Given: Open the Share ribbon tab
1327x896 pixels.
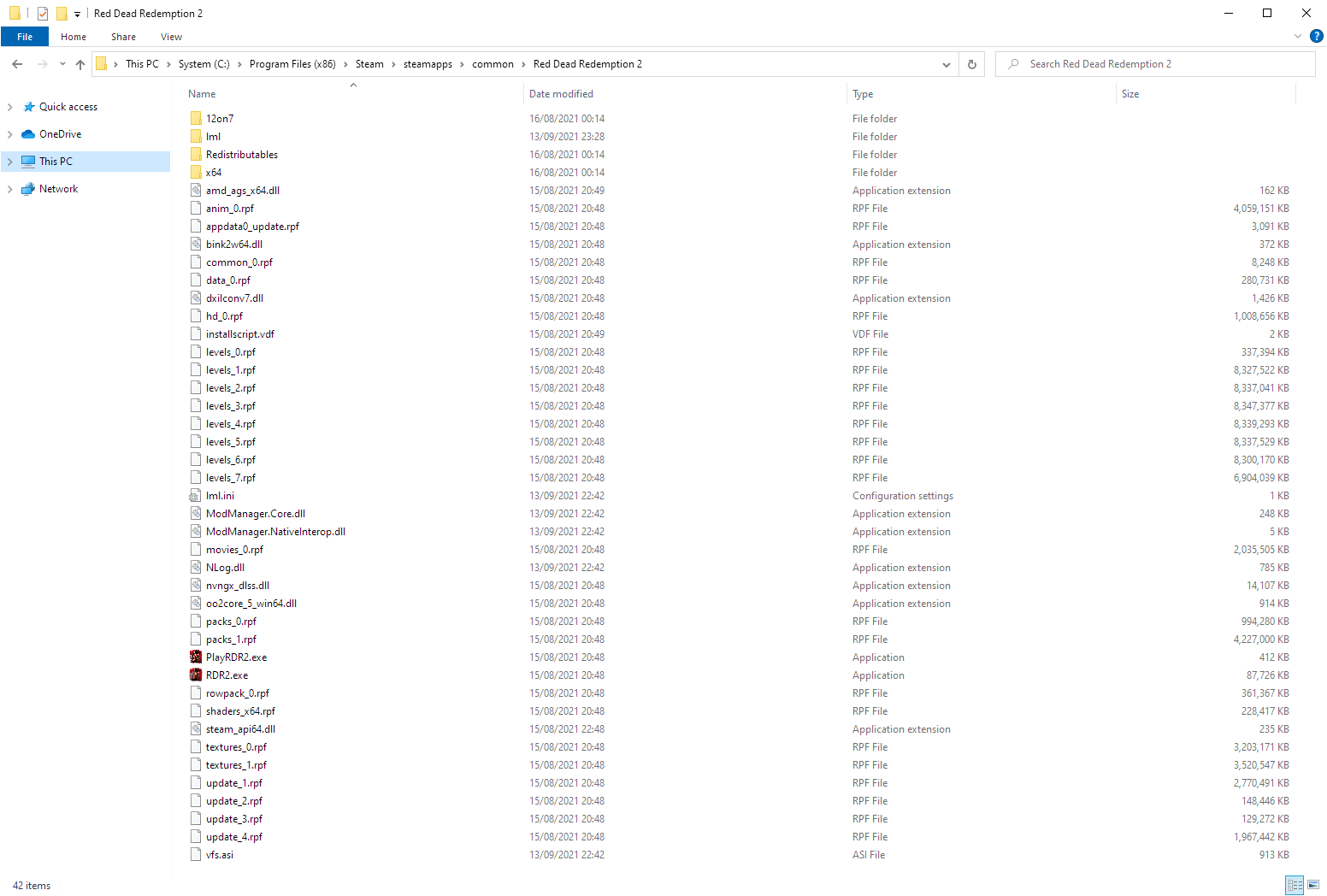Looking at the screenshot, I should pos(123,37).
